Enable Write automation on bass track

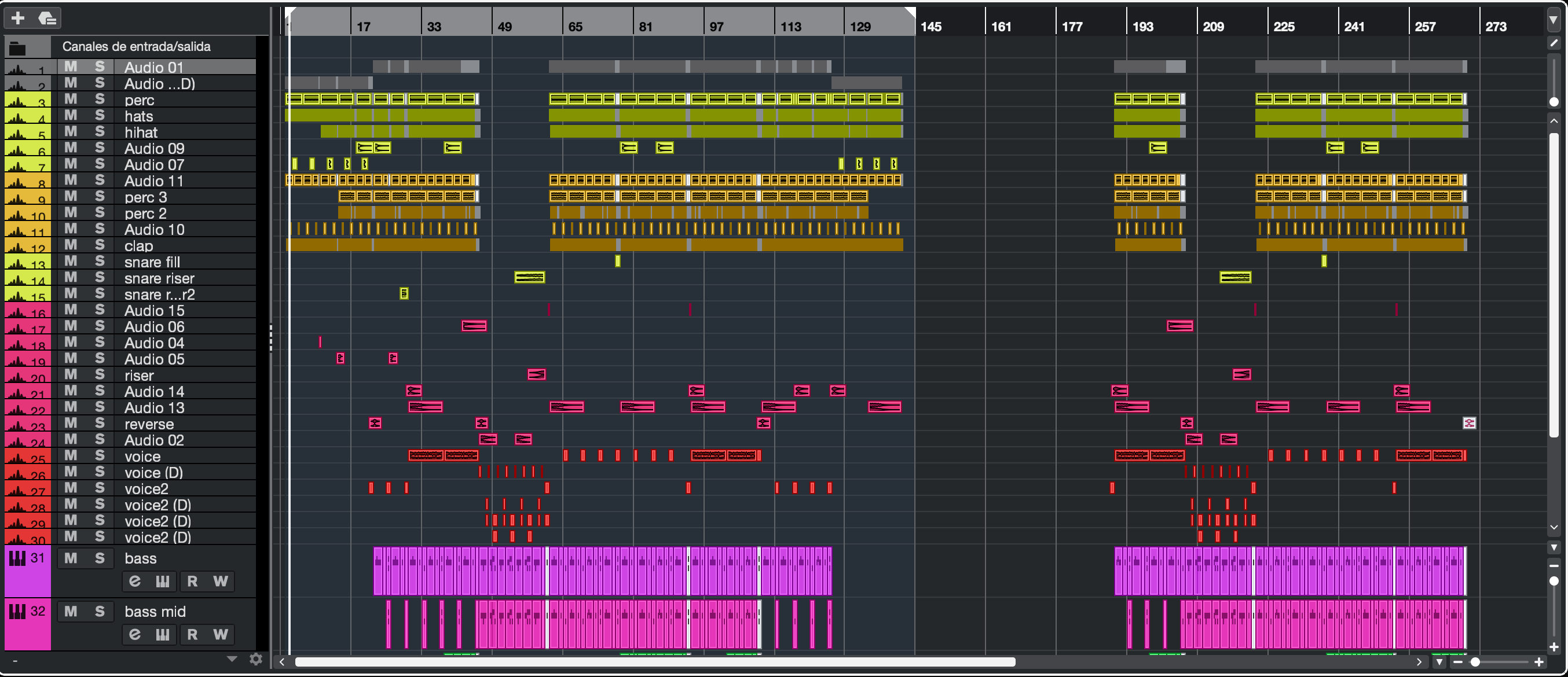point(221,582)
